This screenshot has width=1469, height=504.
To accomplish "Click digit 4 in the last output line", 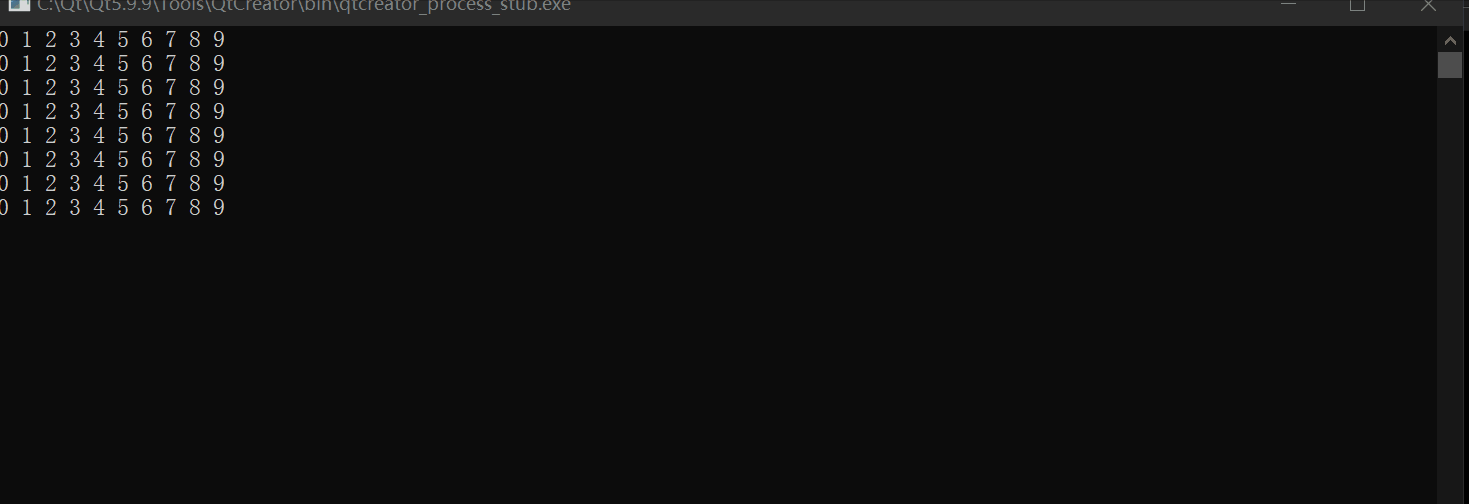I will (99, 208).
